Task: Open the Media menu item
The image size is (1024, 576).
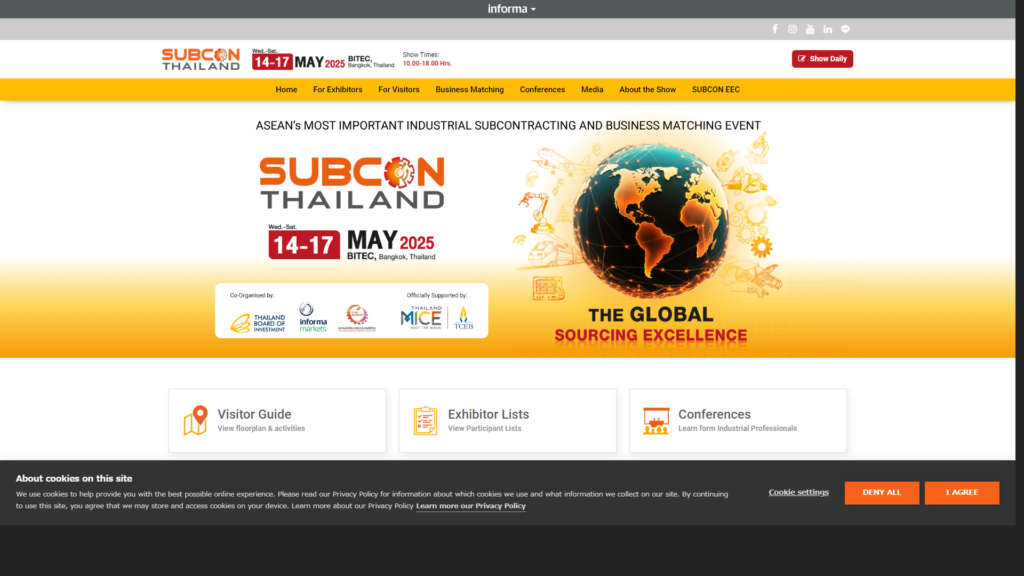Action: (x=592, y=89)
